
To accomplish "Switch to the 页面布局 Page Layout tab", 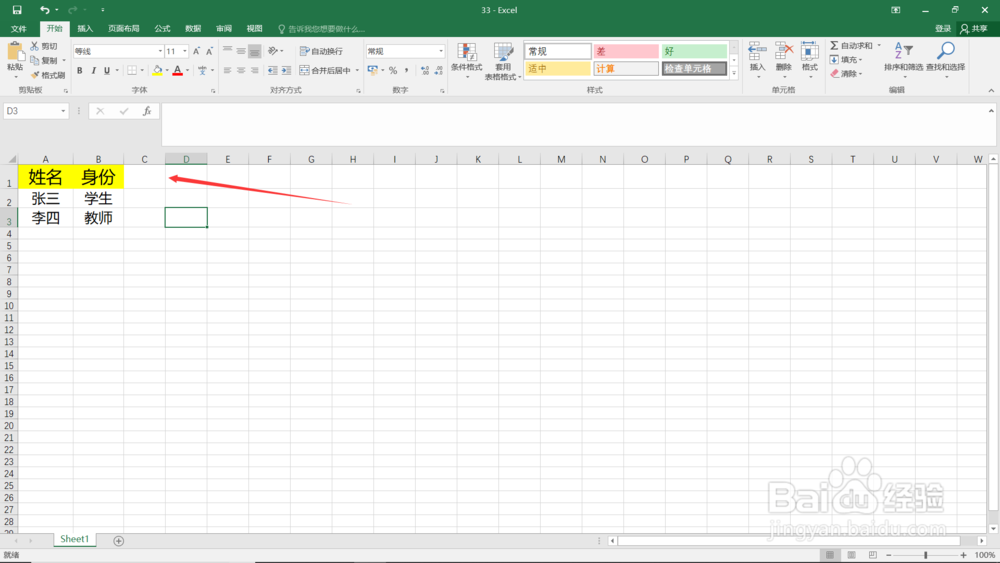I will tap(124, 29).
